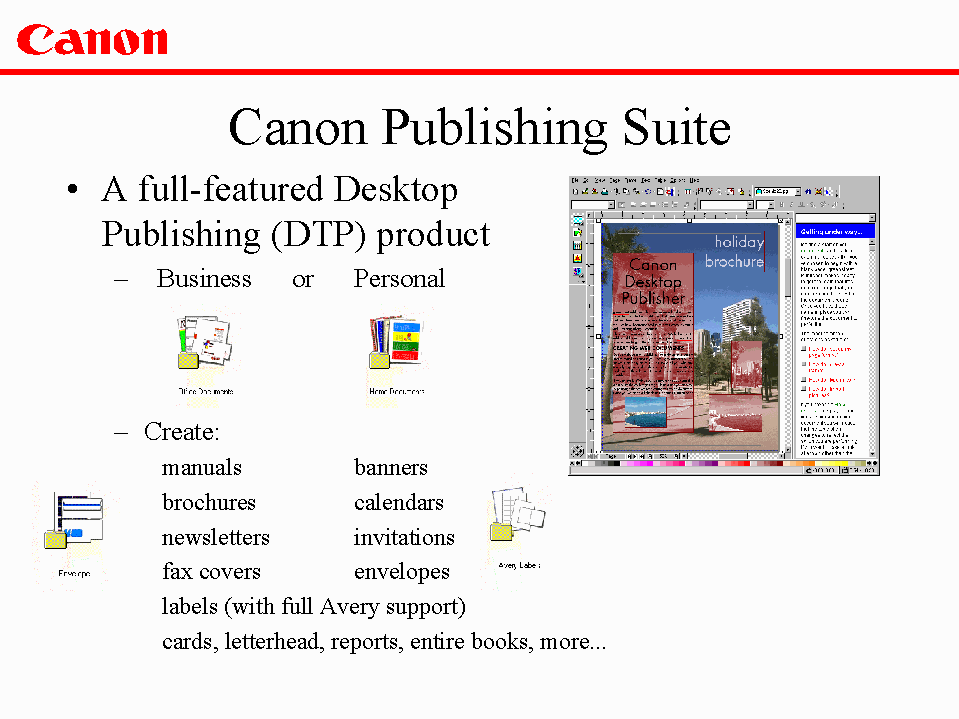Expand the help panel topic dropdown

871,217
